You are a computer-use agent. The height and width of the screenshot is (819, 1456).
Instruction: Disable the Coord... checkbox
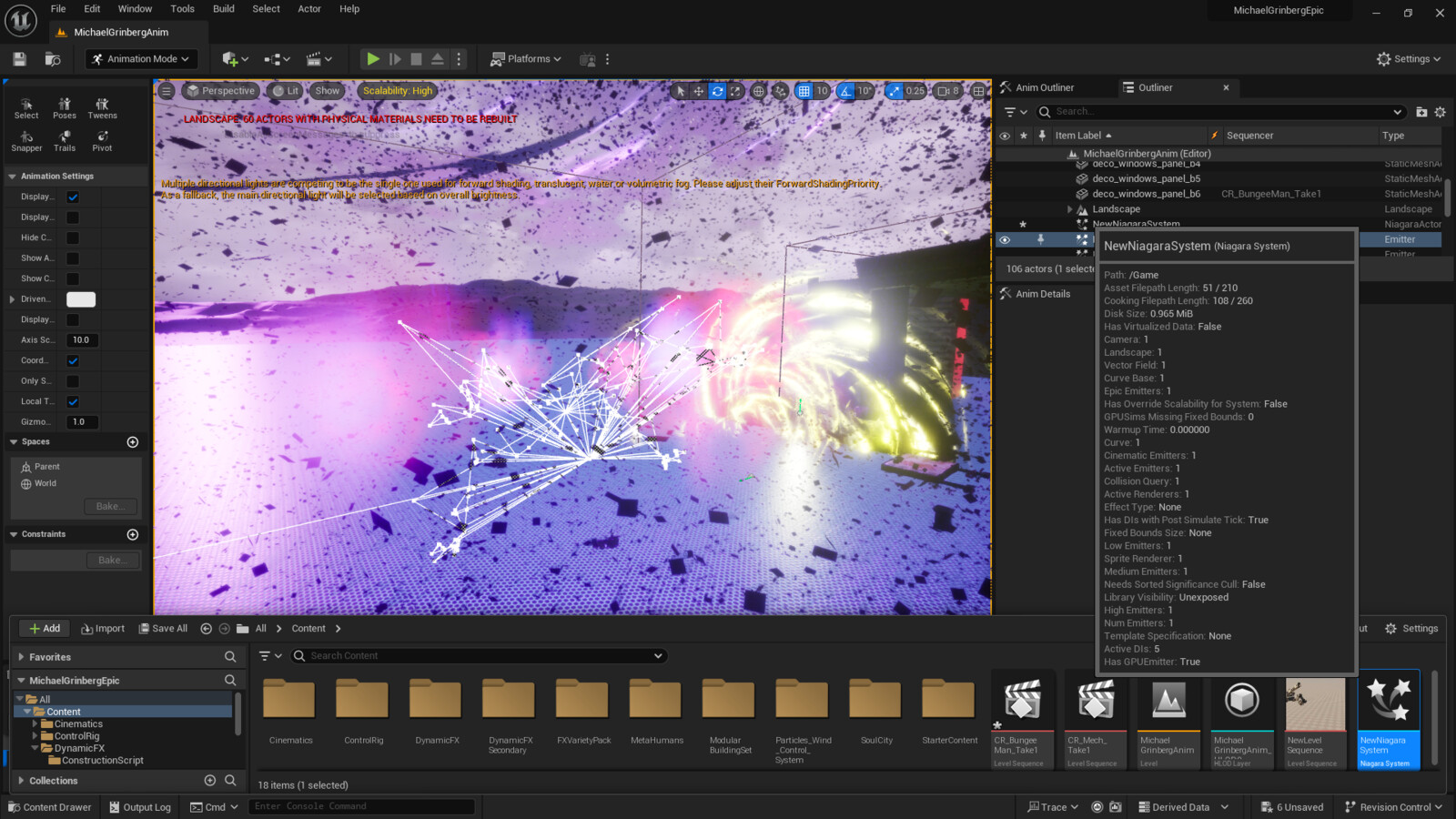tap(73, 360)
